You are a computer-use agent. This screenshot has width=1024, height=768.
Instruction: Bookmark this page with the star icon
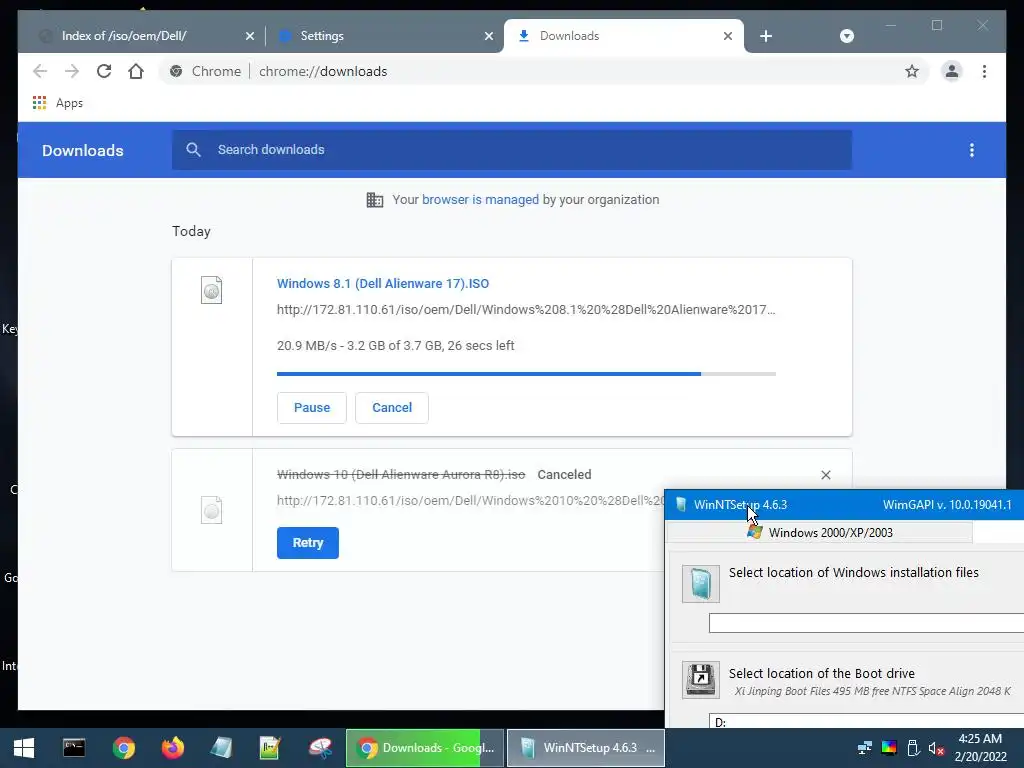[x=912, y=71]
